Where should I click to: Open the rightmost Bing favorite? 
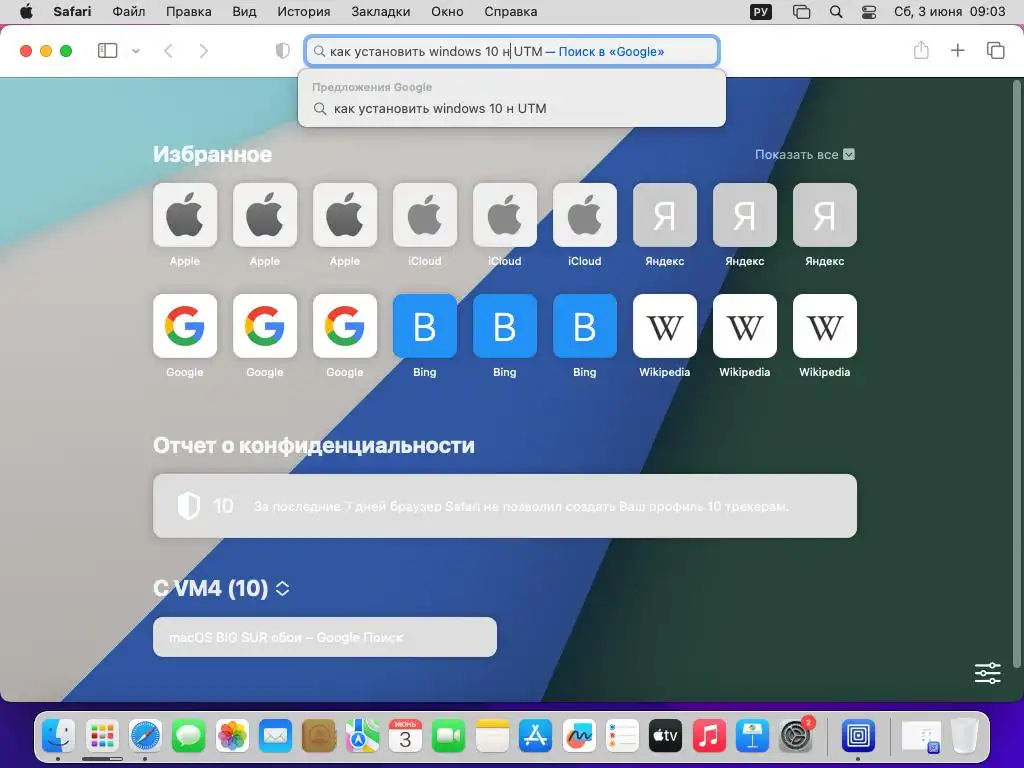(584, 326)
